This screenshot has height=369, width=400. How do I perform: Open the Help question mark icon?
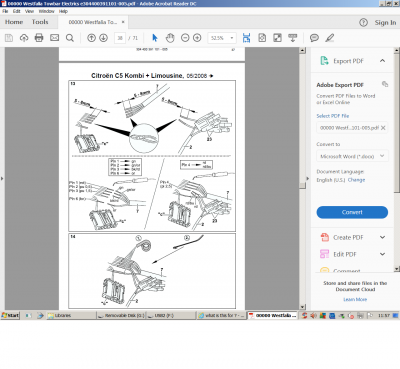pyautogui.click(x=363, y=23)
